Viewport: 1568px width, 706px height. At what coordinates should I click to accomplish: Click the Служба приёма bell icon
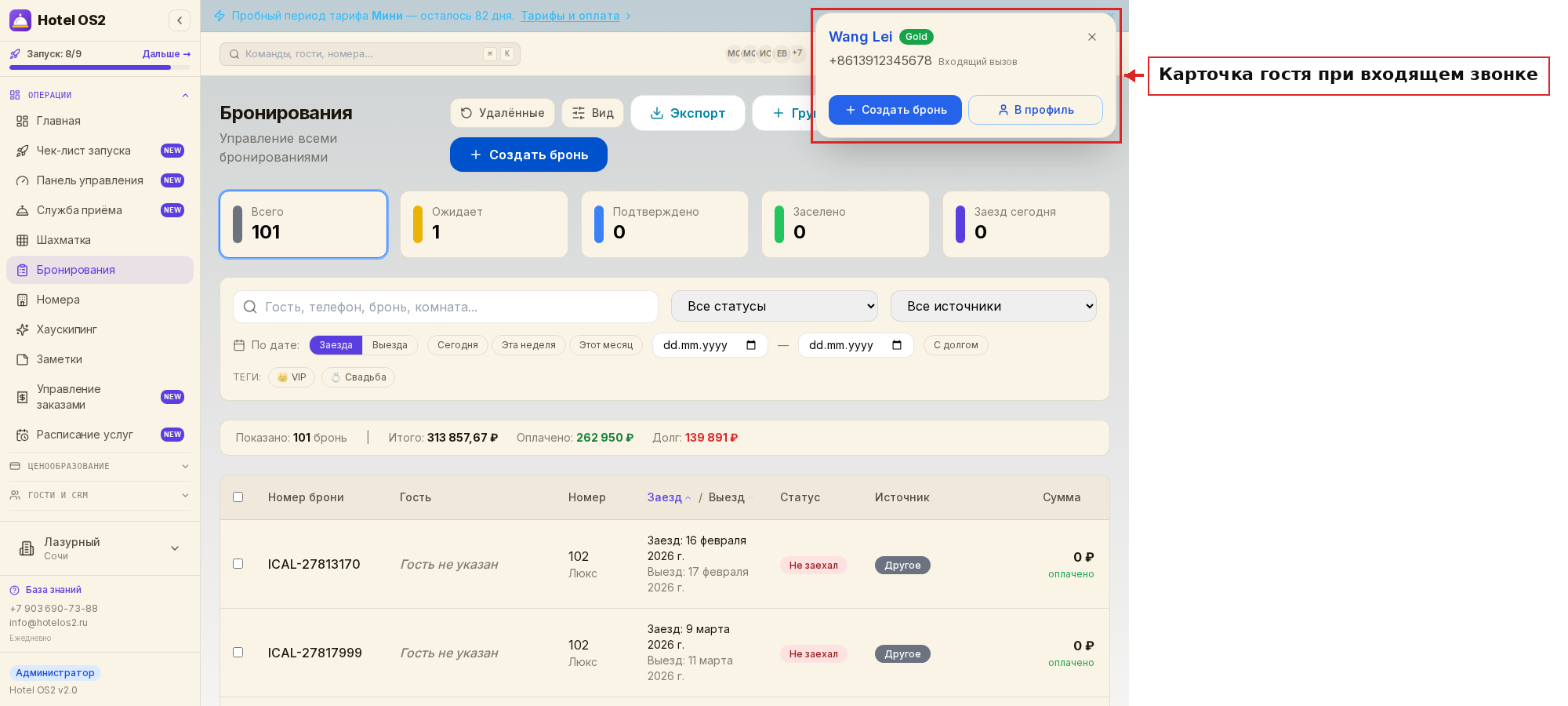(x=23, y=210)
